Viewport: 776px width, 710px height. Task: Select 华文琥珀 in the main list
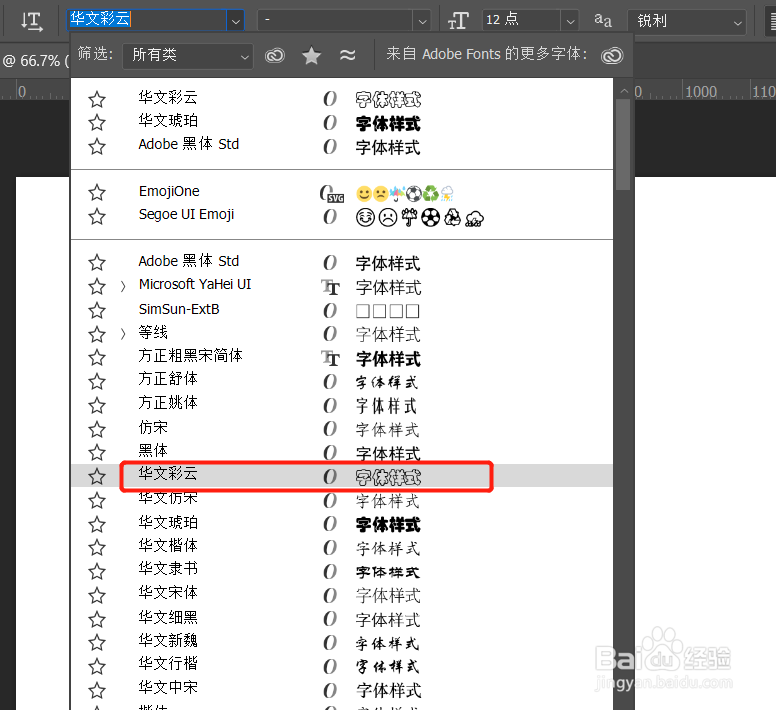click(168, 522)
